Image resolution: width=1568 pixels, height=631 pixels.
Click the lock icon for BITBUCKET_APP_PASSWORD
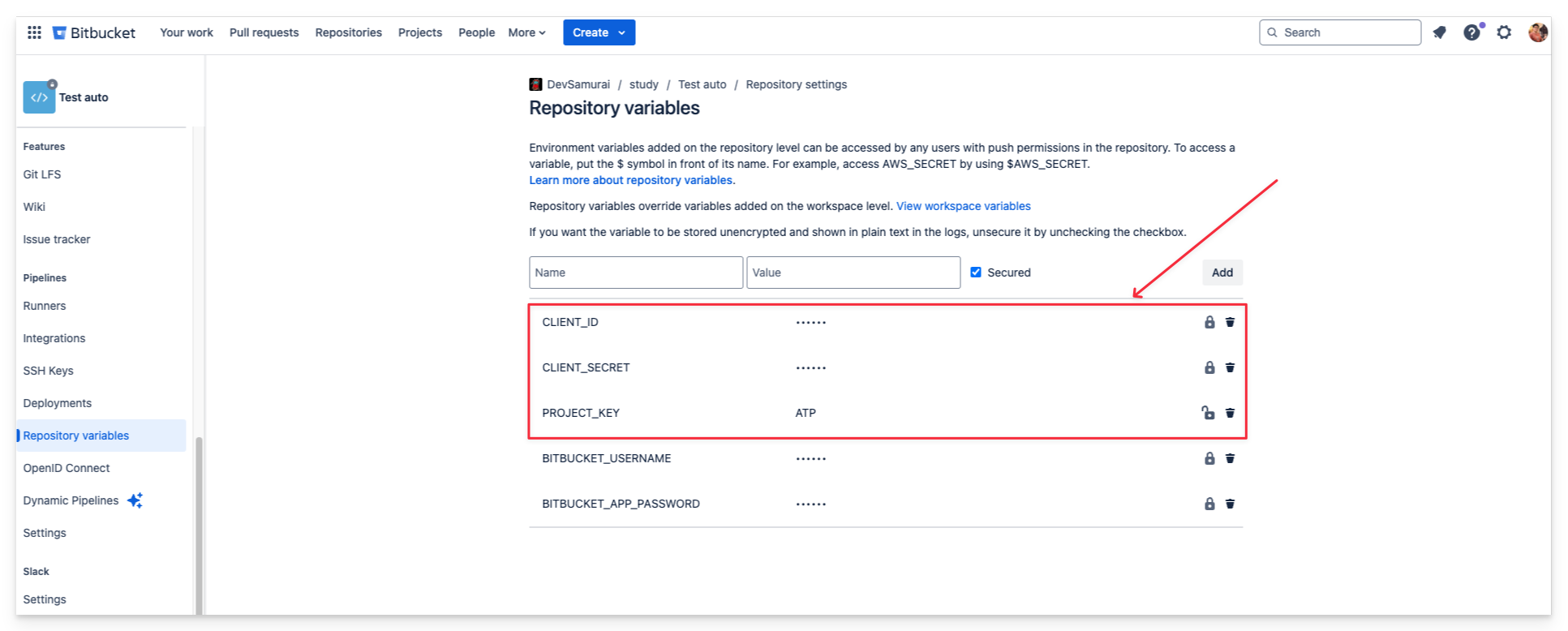(1209, 504)
